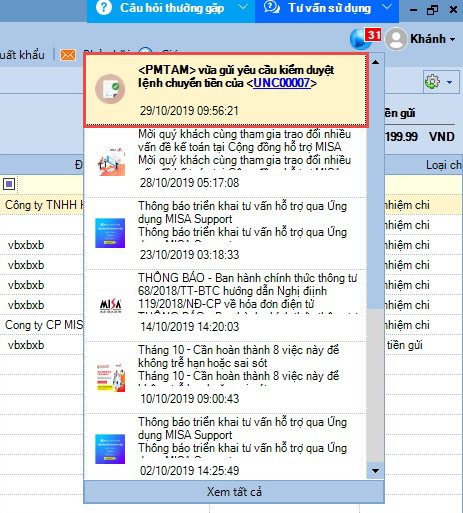463x513 pixels.
Task: Click the blue MISA Support image dated 23/10/2019
Action: [x=110, y=233]
